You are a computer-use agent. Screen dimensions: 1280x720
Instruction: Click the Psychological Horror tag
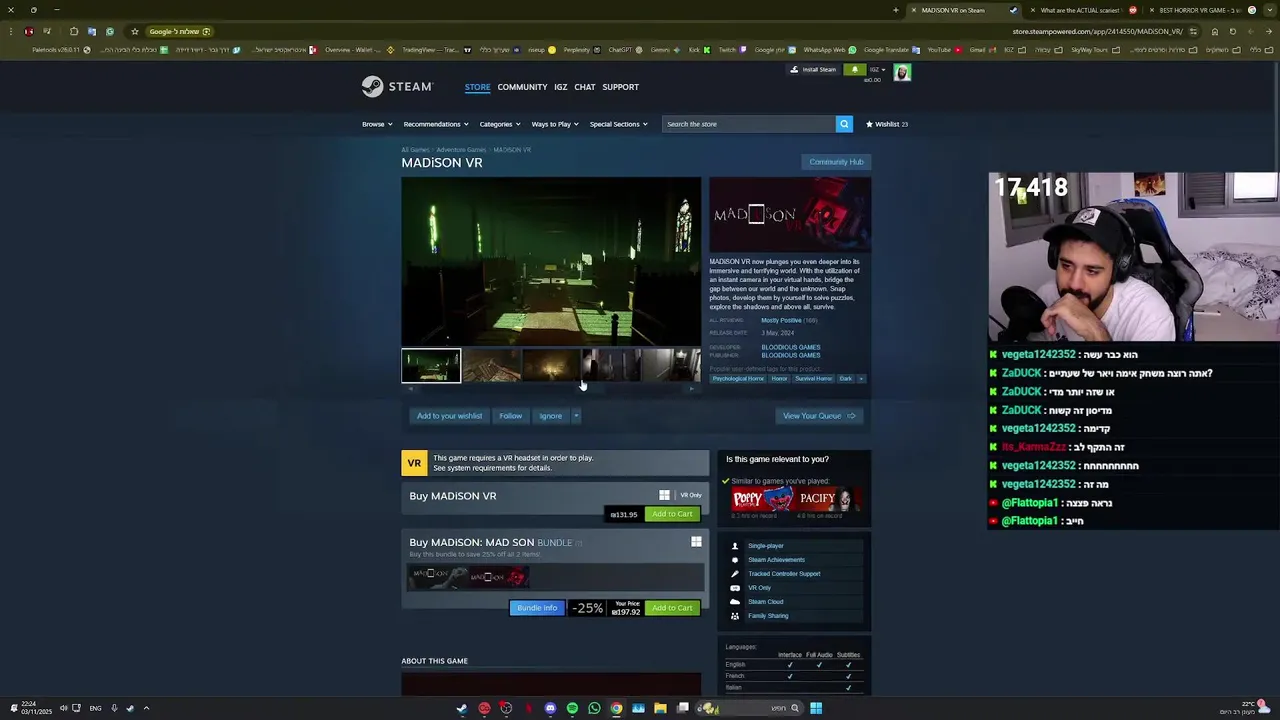738,379
